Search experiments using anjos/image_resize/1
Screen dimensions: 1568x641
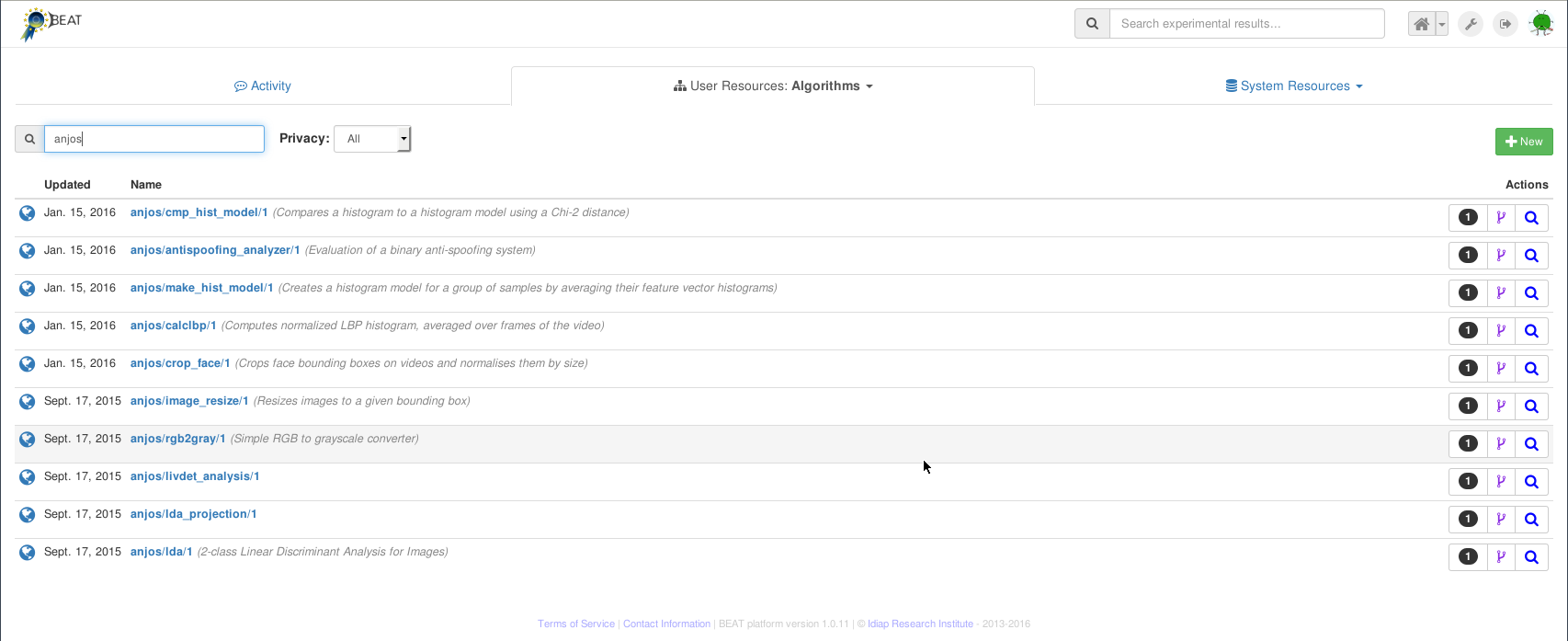point(1531,406)
